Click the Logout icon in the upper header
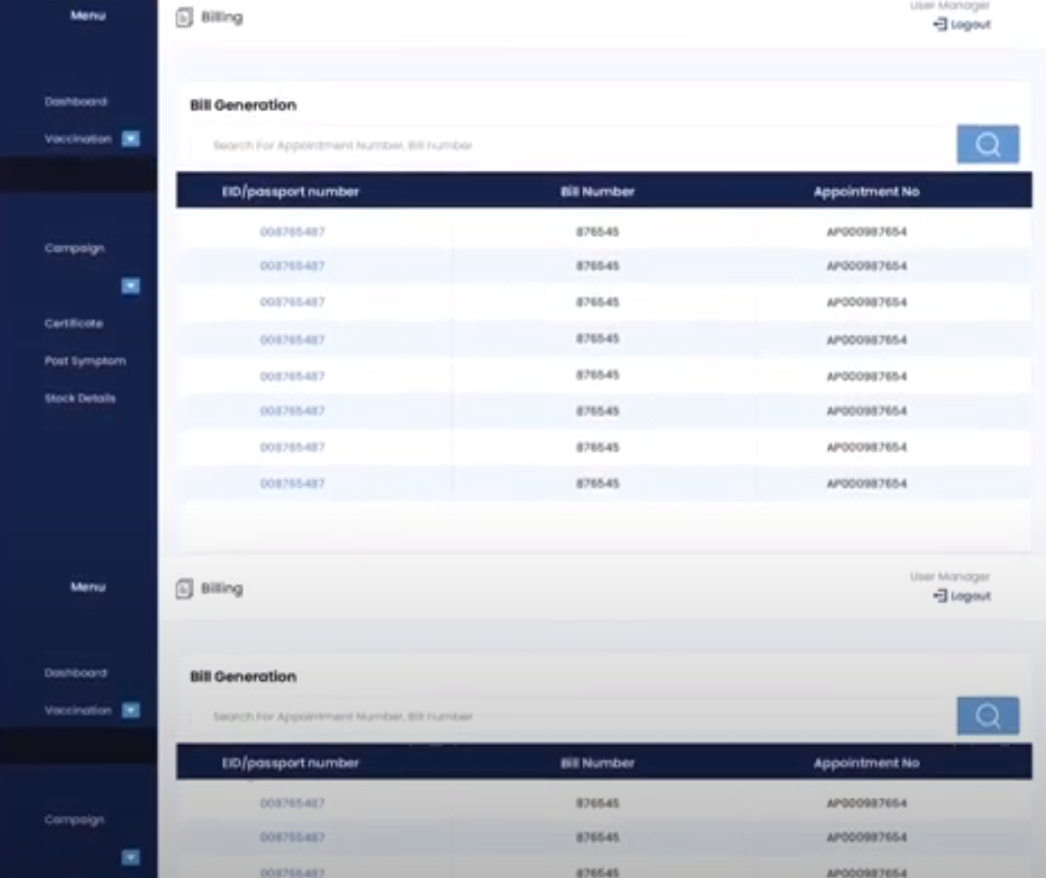 tap(940, 25)
